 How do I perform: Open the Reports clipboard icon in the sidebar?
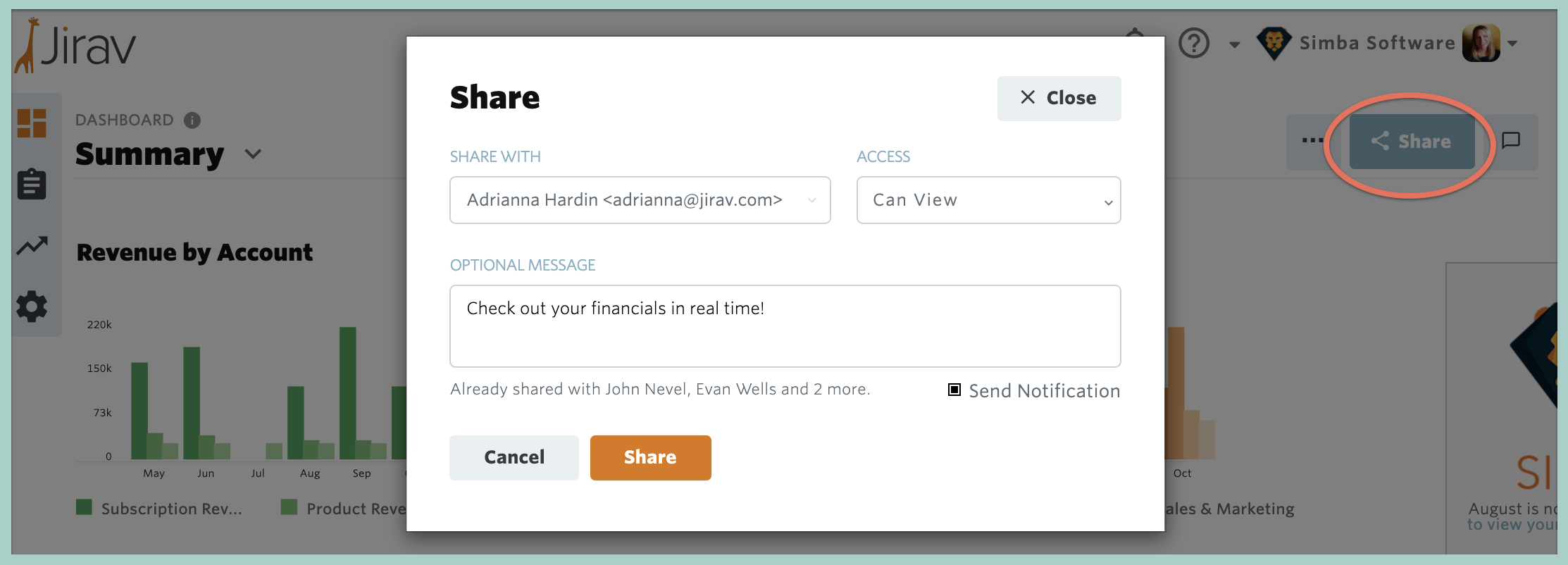(x=32, y=184)
